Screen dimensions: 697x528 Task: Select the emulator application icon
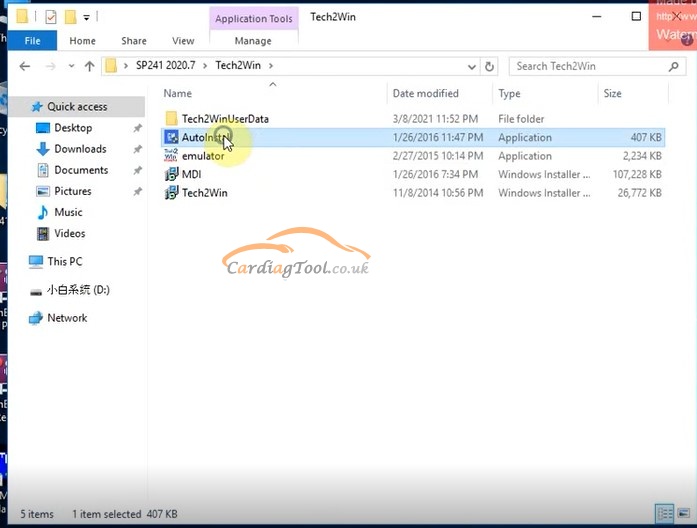(x=172, y=156)
